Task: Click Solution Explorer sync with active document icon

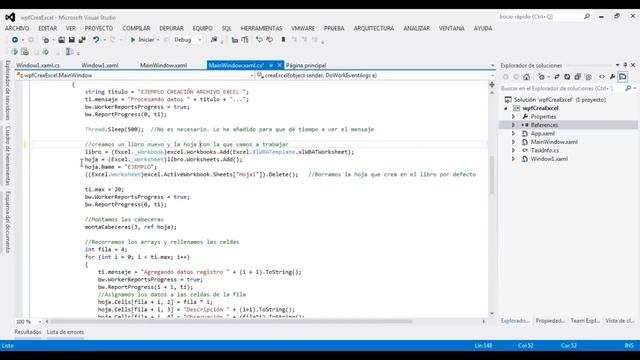Action: [x=557, y=77]
